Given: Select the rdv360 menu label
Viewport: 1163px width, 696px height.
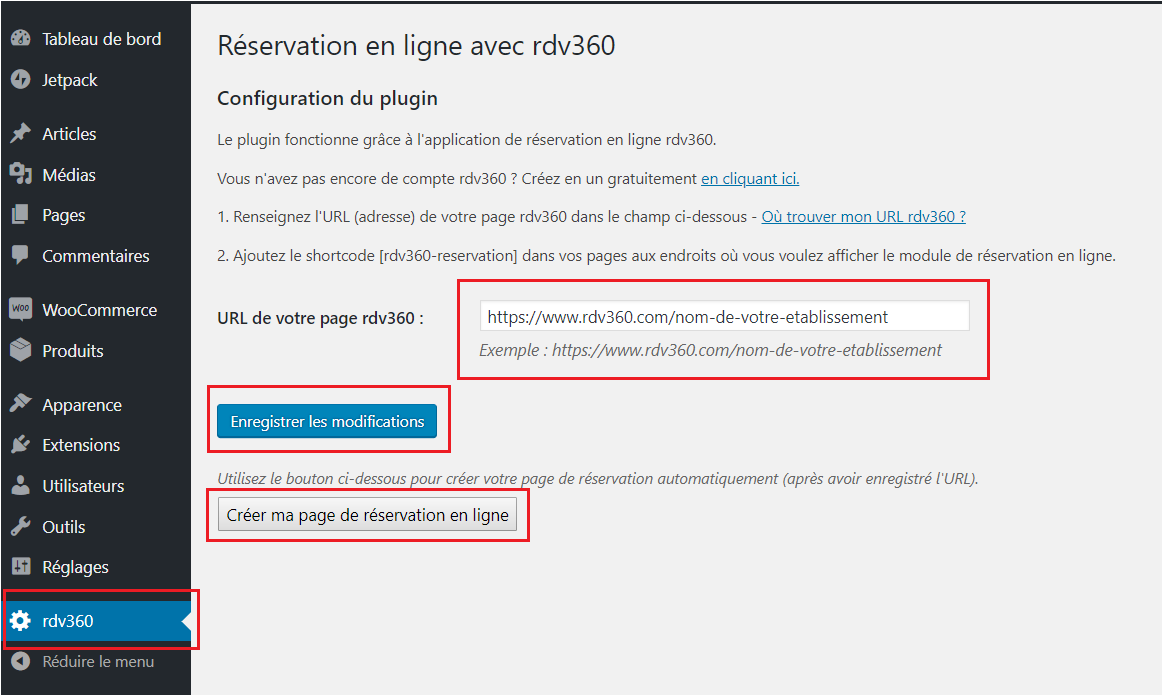Looking at the screenshot, I should point(67,620).
